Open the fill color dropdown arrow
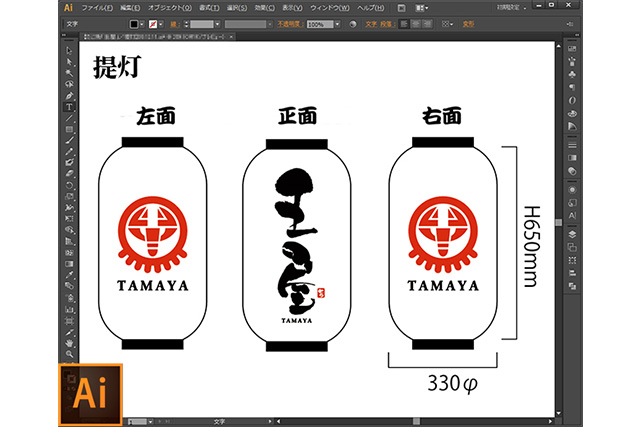 [x=142, y=24]
